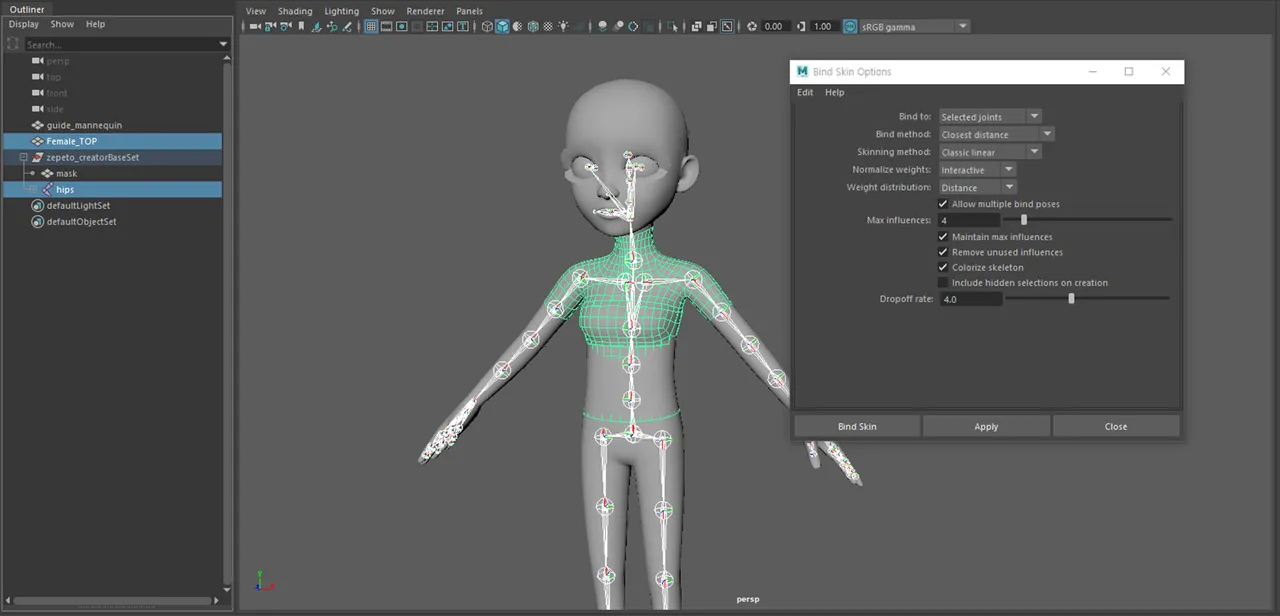The height and width of the screenshot is (616, 1280).
Task: Toggle the use all lights icon
Action: pyautogui.click(x=563, y=27)
